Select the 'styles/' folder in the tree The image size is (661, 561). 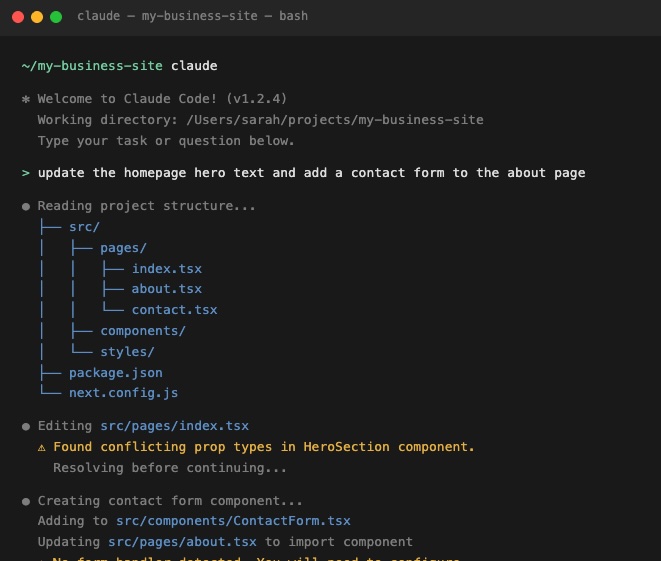coord(127,352)
